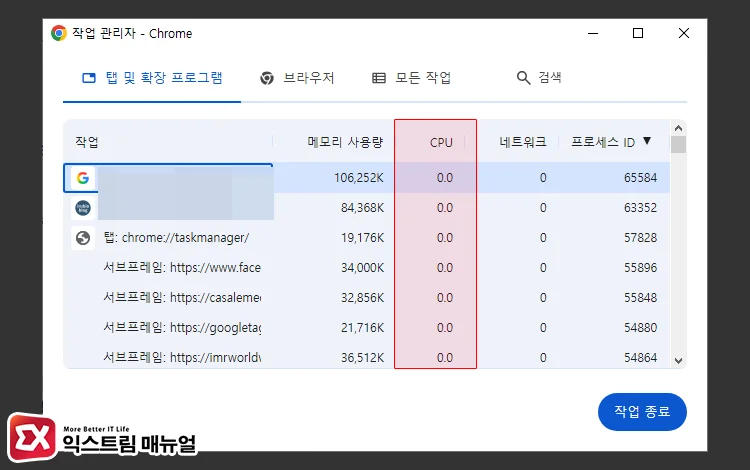
Task: Click the tab icon beside 탭 및 확장 프로그램
Action: pos(89,78)
